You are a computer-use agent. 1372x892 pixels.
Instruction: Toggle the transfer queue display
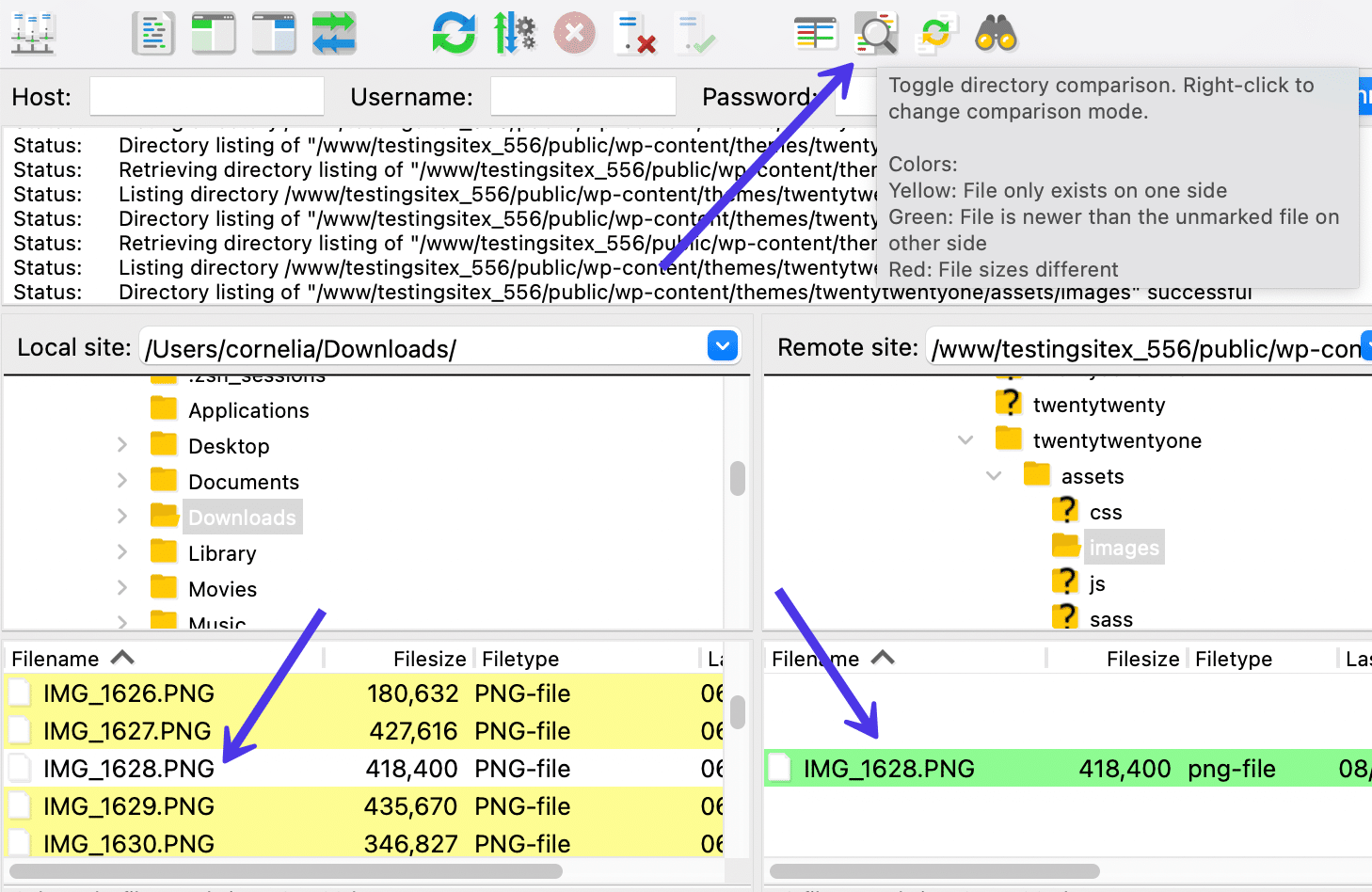point(334,34)
